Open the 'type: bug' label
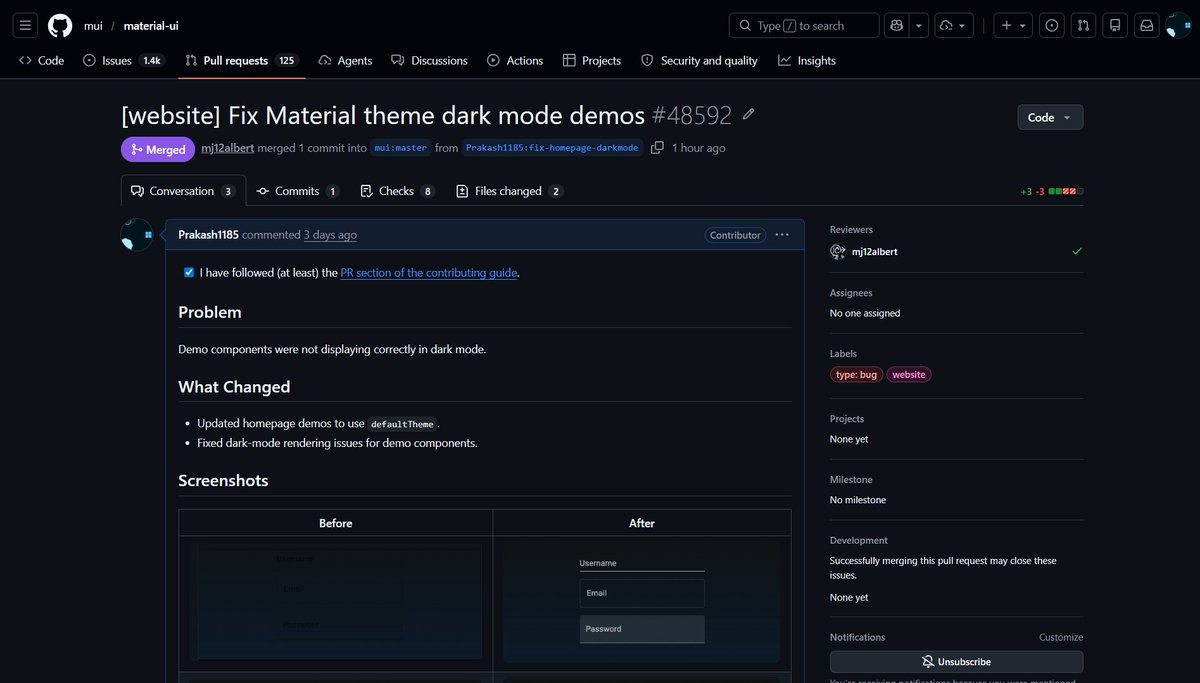Viewport: 1200px width, 683px height. pos(856,375)
